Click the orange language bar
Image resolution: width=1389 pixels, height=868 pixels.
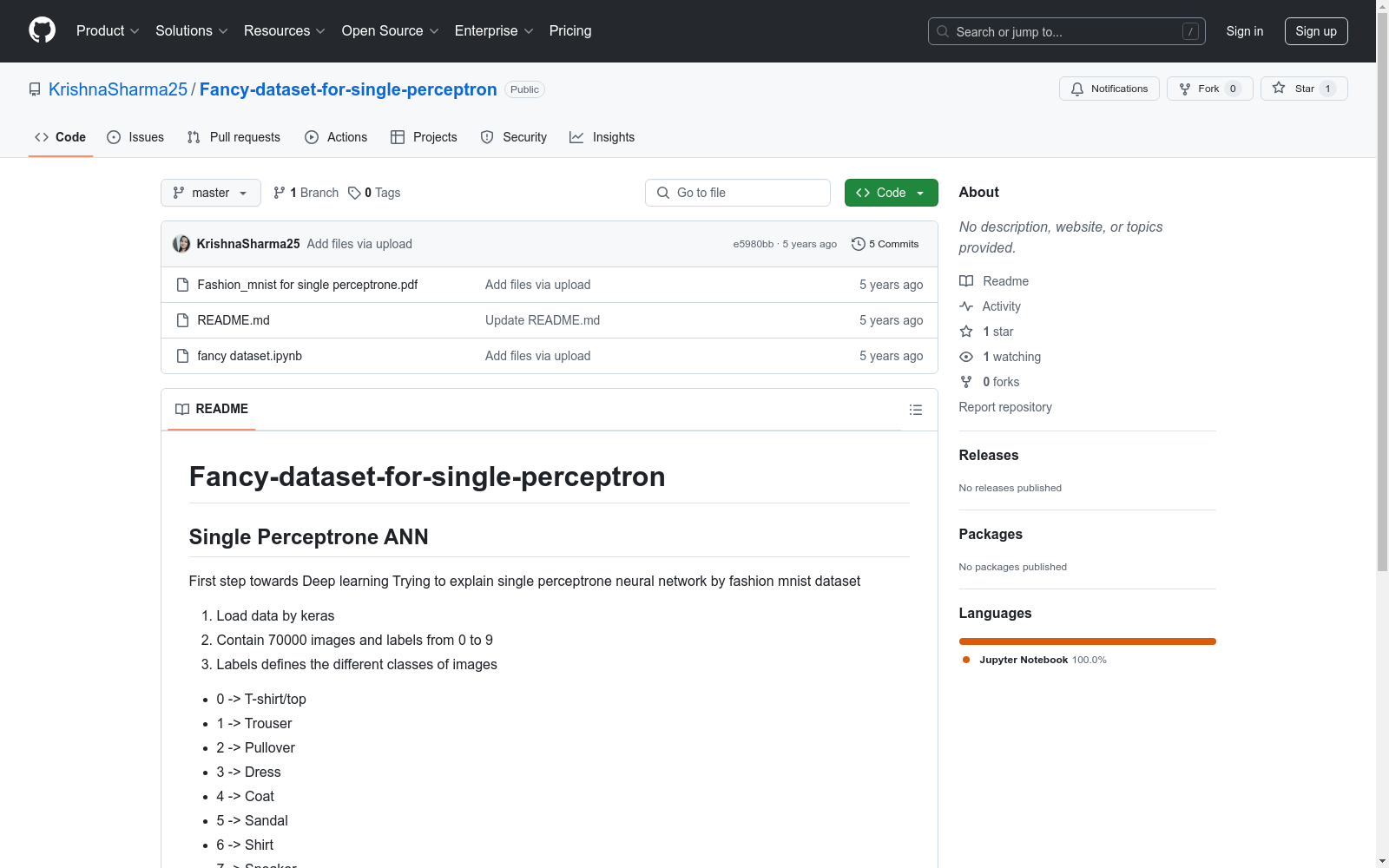coord(1088,641)
